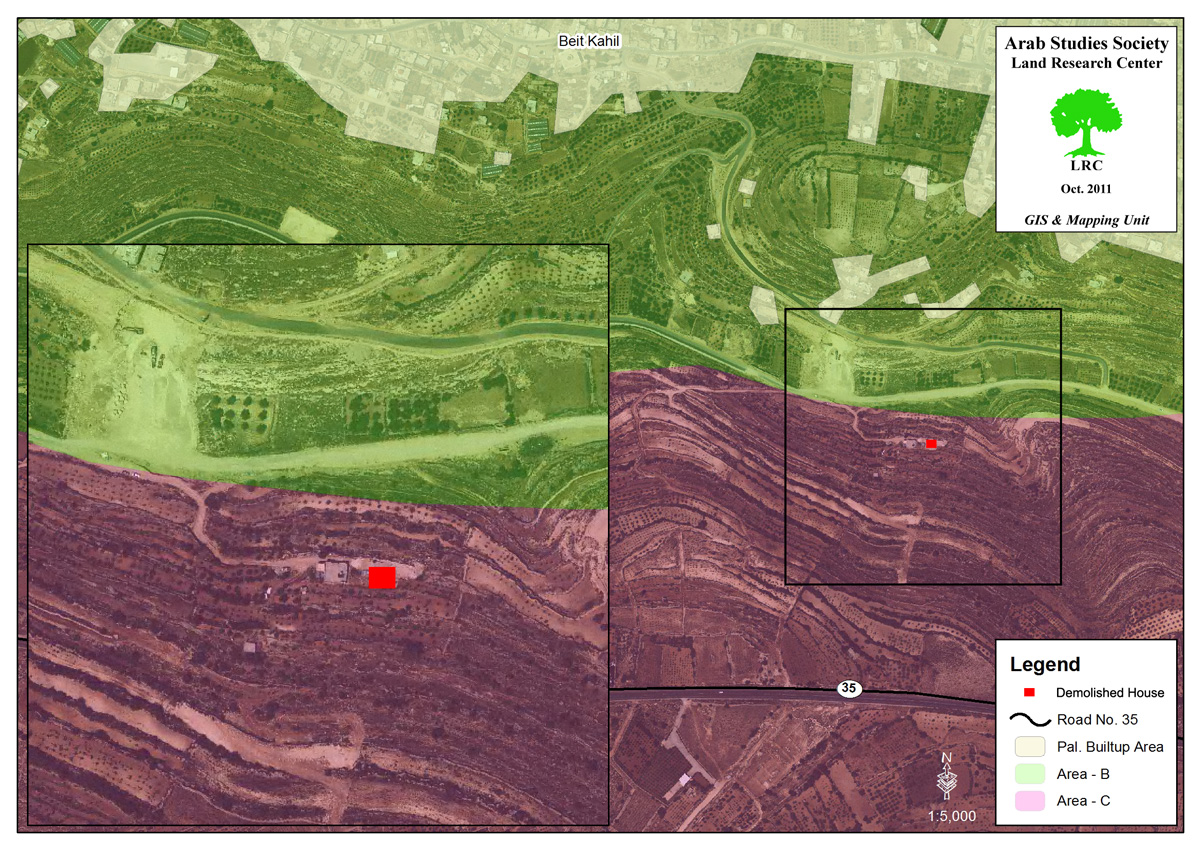This screenshot has width=1200, height=849.
Task: Click the Arab Studies Society title
Action: pos(1086,44)
